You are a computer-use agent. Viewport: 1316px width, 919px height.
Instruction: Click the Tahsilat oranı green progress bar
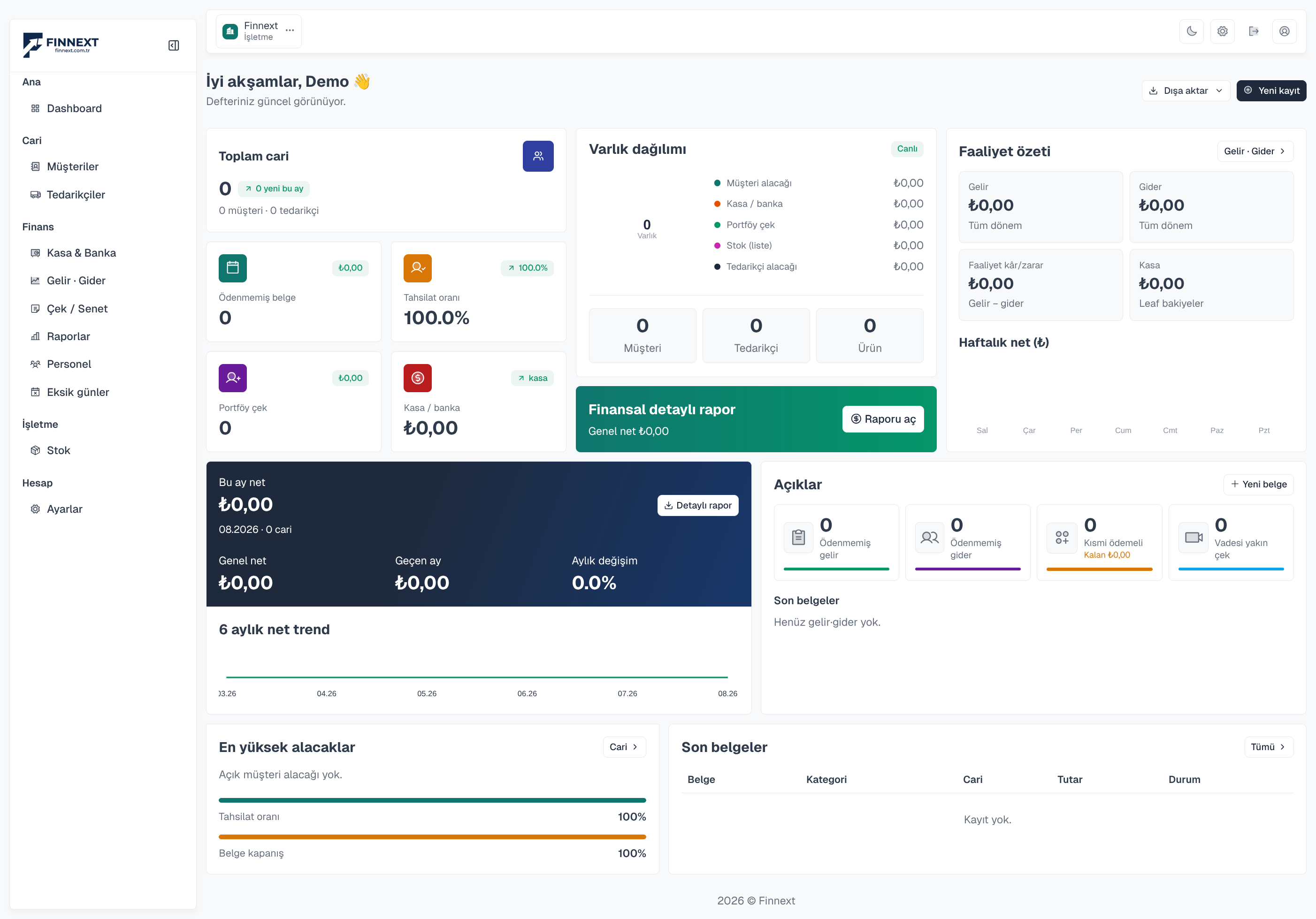tap(432, 800)
